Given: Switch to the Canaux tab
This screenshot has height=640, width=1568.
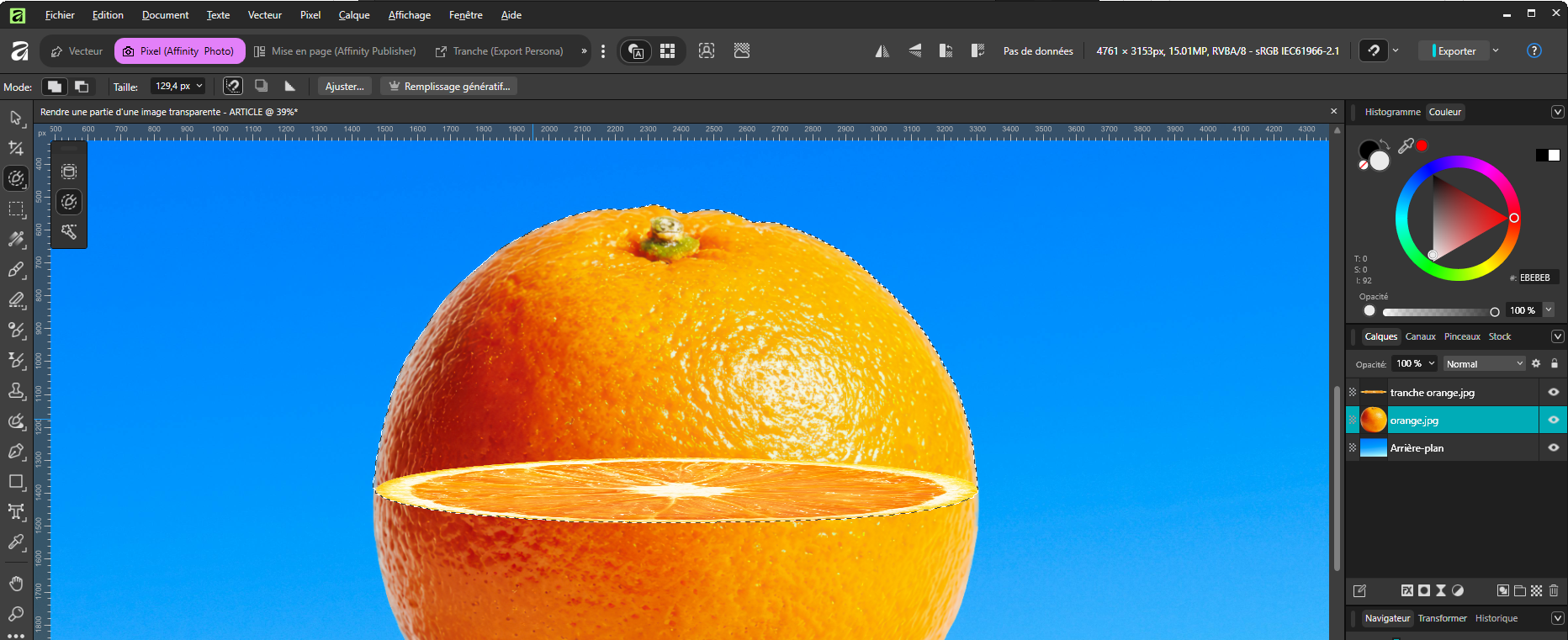Looking at the screenshot, I should pos(1420,336).
